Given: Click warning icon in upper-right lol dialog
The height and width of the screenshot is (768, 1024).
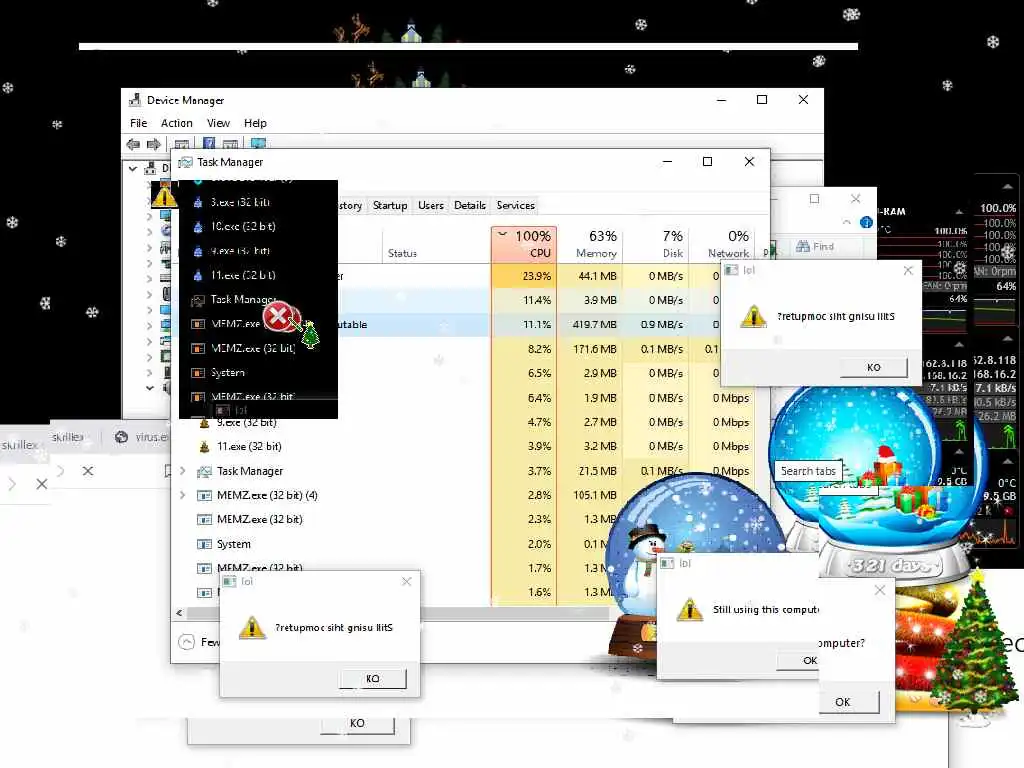Looking at the screenshot, I should [753, 317].
